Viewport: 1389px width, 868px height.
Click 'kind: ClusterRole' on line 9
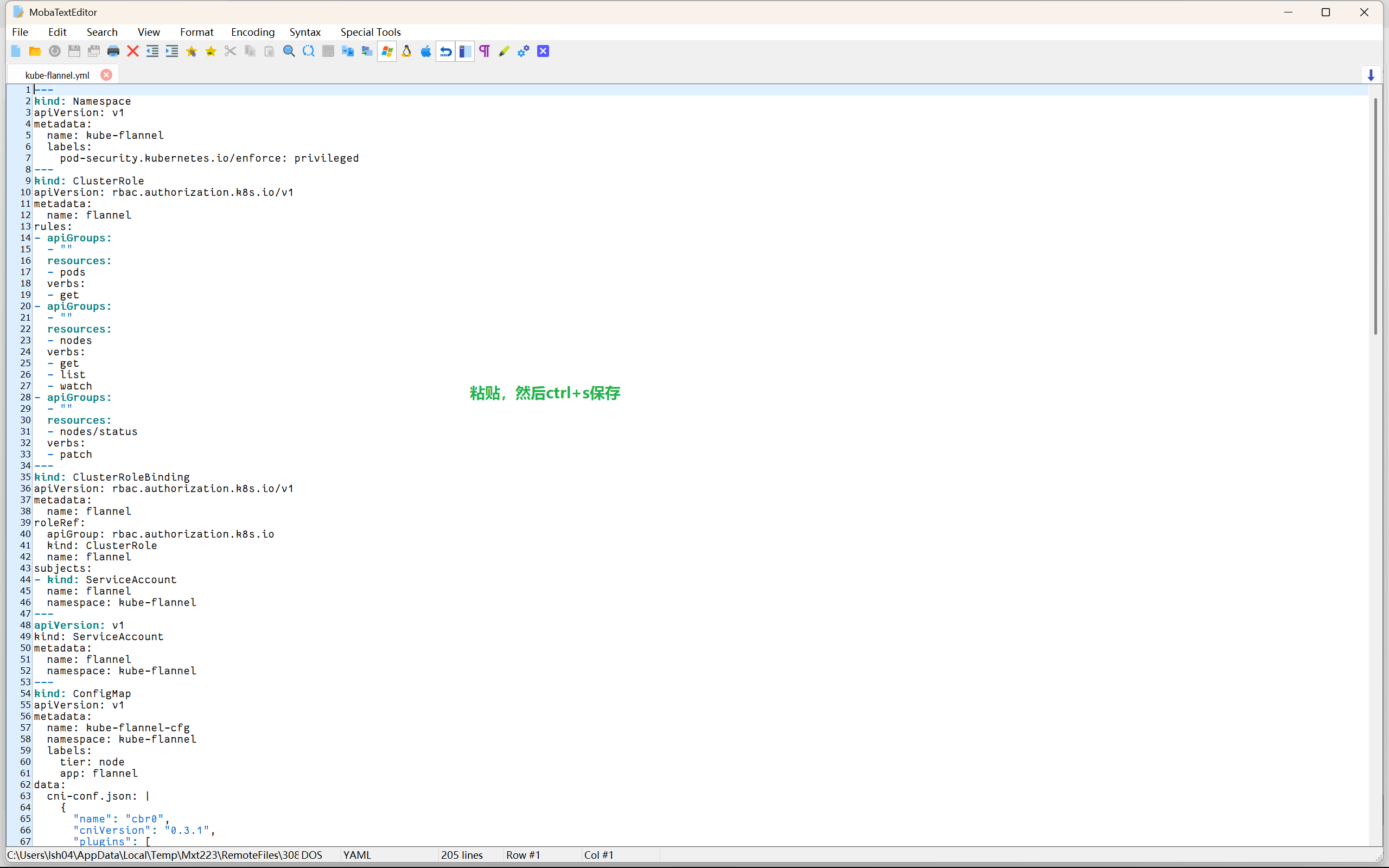pos(89,181)
